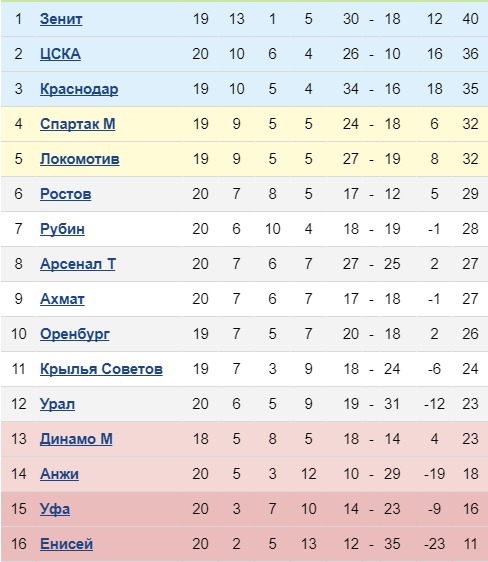The height and width of the screenshot is (562, 488).
Task: Click the Крылья Советов link
Action: pyautogui.click(x=101, y=369)
